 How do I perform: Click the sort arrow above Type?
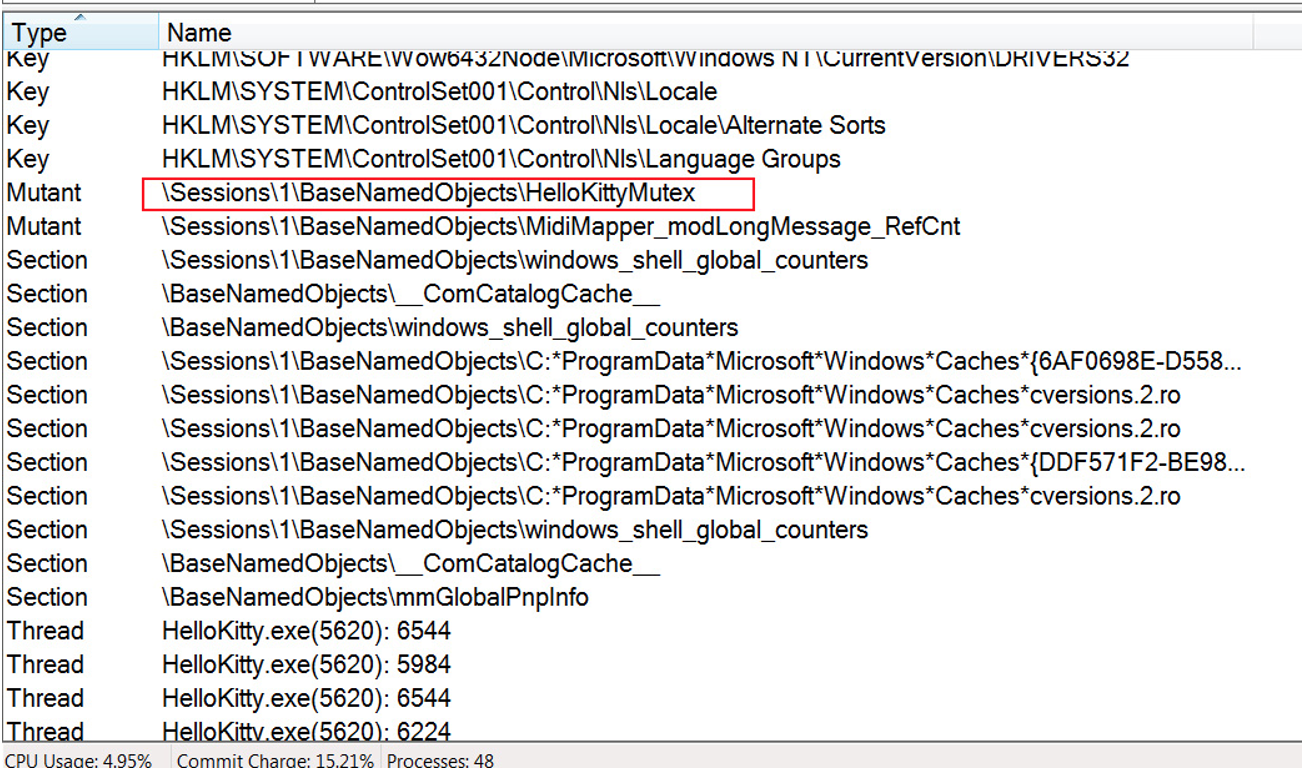coord(79,17)
